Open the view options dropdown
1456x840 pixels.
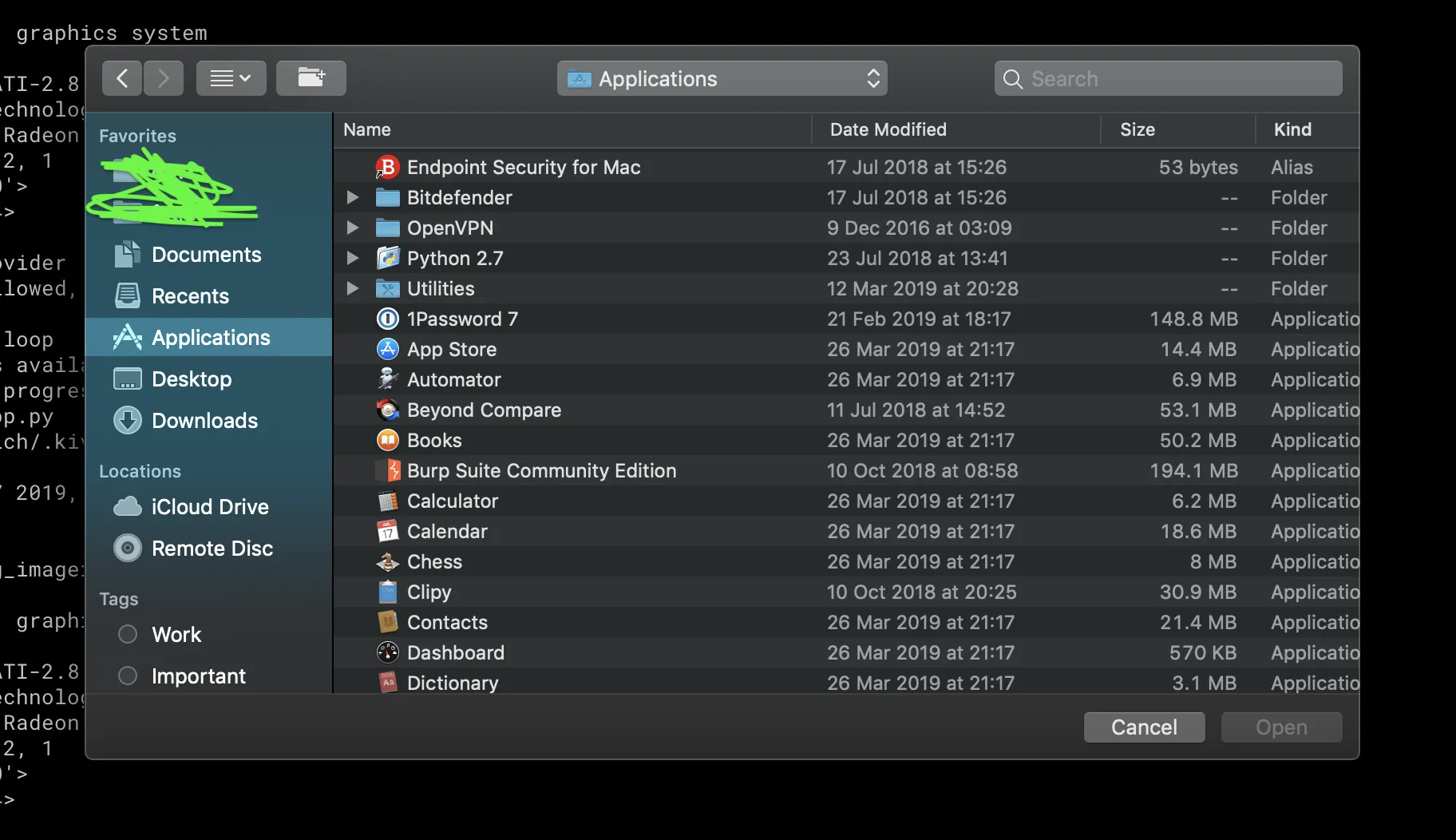(231, 78)
